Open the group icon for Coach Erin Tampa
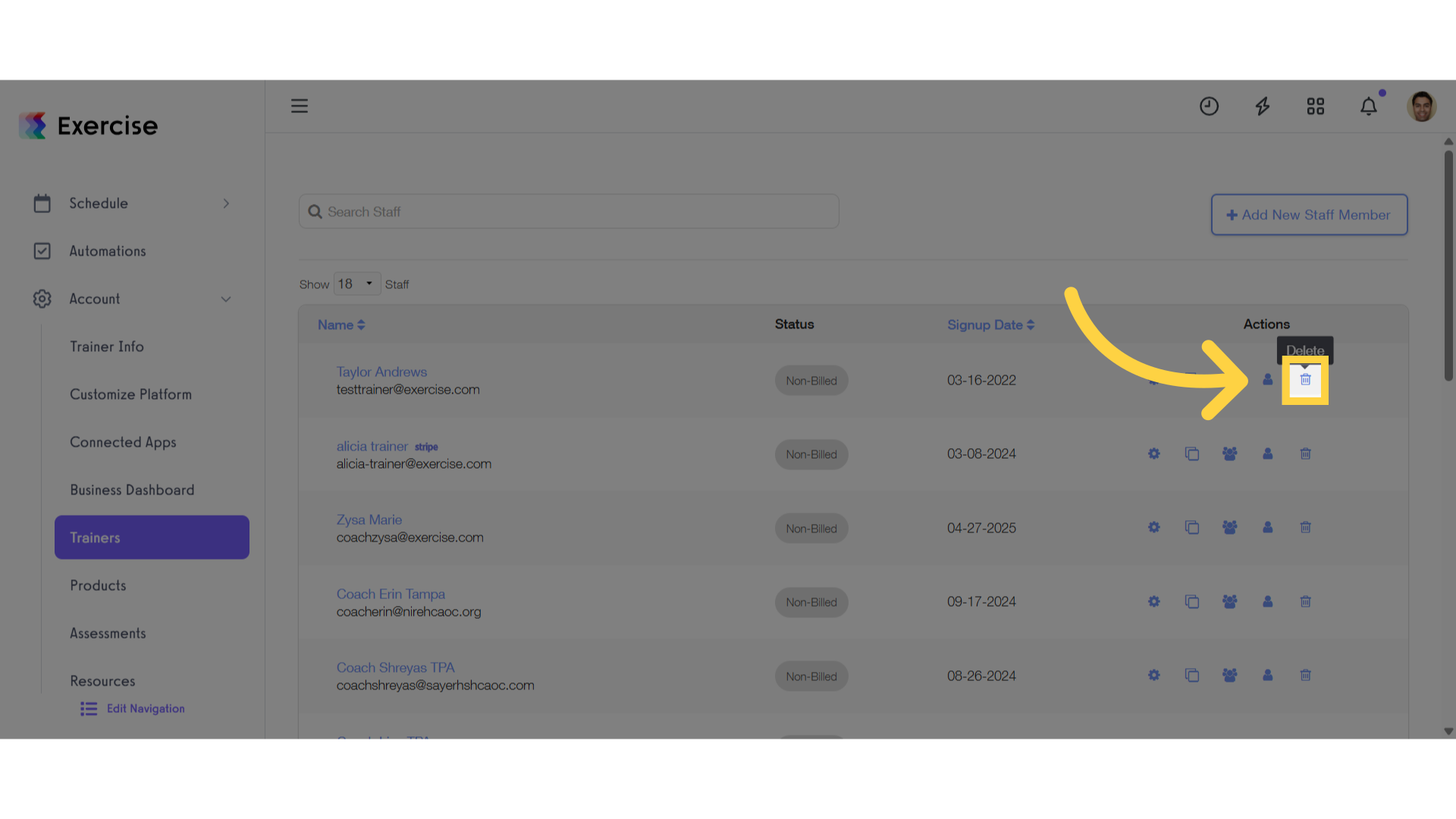The image size is (1456, 819). pyautogui.click(x=1229, y=601)
